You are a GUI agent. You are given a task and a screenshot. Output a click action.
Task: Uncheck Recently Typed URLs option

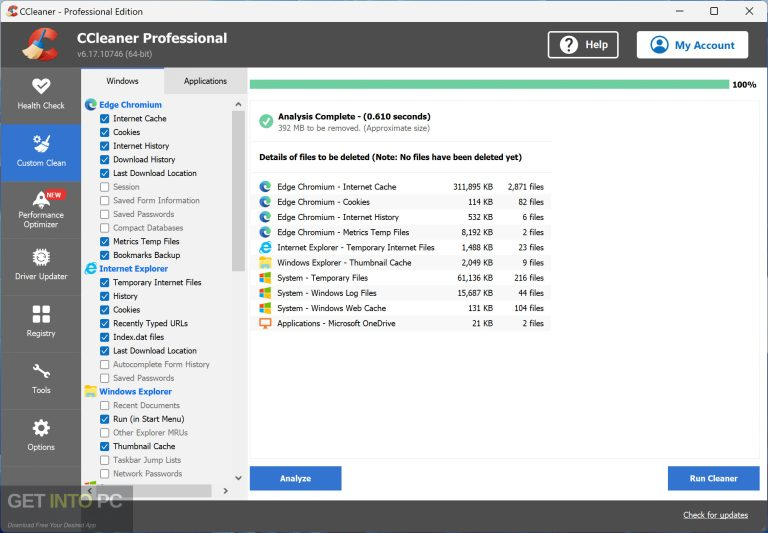(104, 323)
